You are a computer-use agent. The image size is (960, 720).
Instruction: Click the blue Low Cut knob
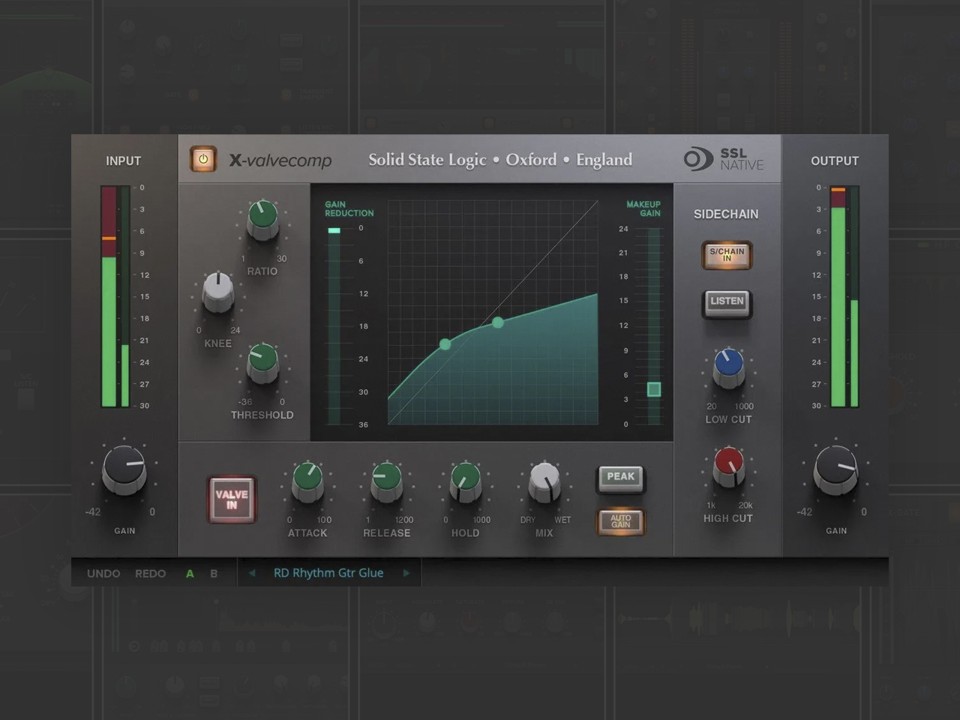pos(729,367)
